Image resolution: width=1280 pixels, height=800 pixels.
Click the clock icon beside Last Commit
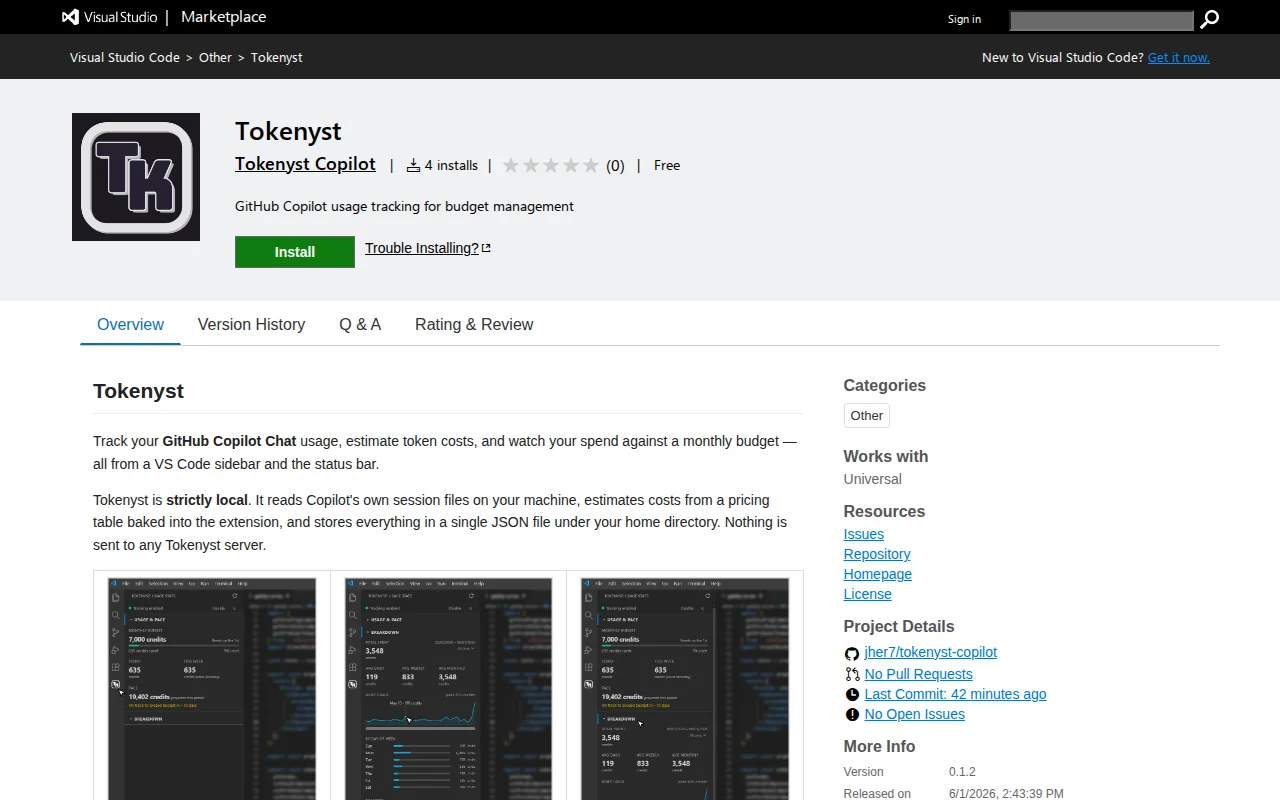tap(852, 694)
